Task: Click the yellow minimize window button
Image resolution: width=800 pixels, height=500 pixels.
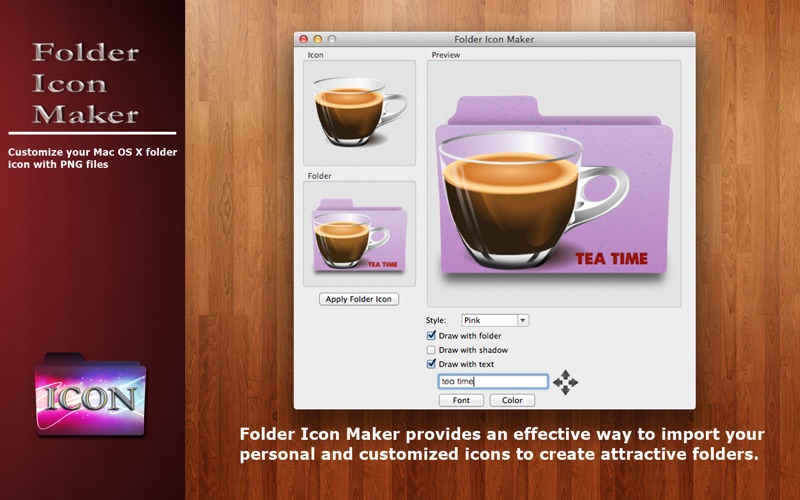Action: (317, 39)
